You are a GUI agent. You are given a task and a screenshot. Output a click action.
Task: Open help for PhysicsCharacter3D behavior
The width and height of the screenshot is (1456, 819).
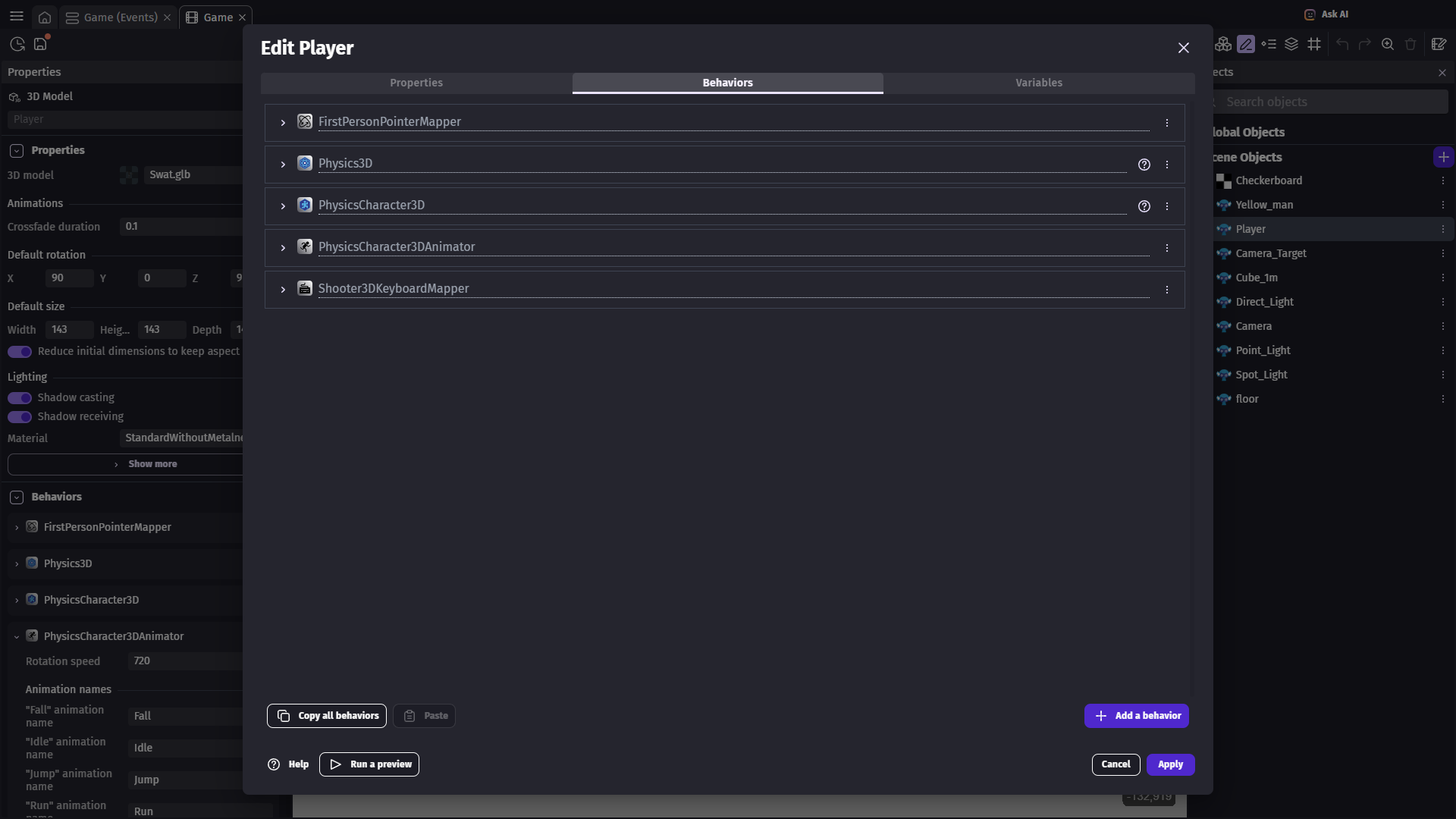(1144, 206)
